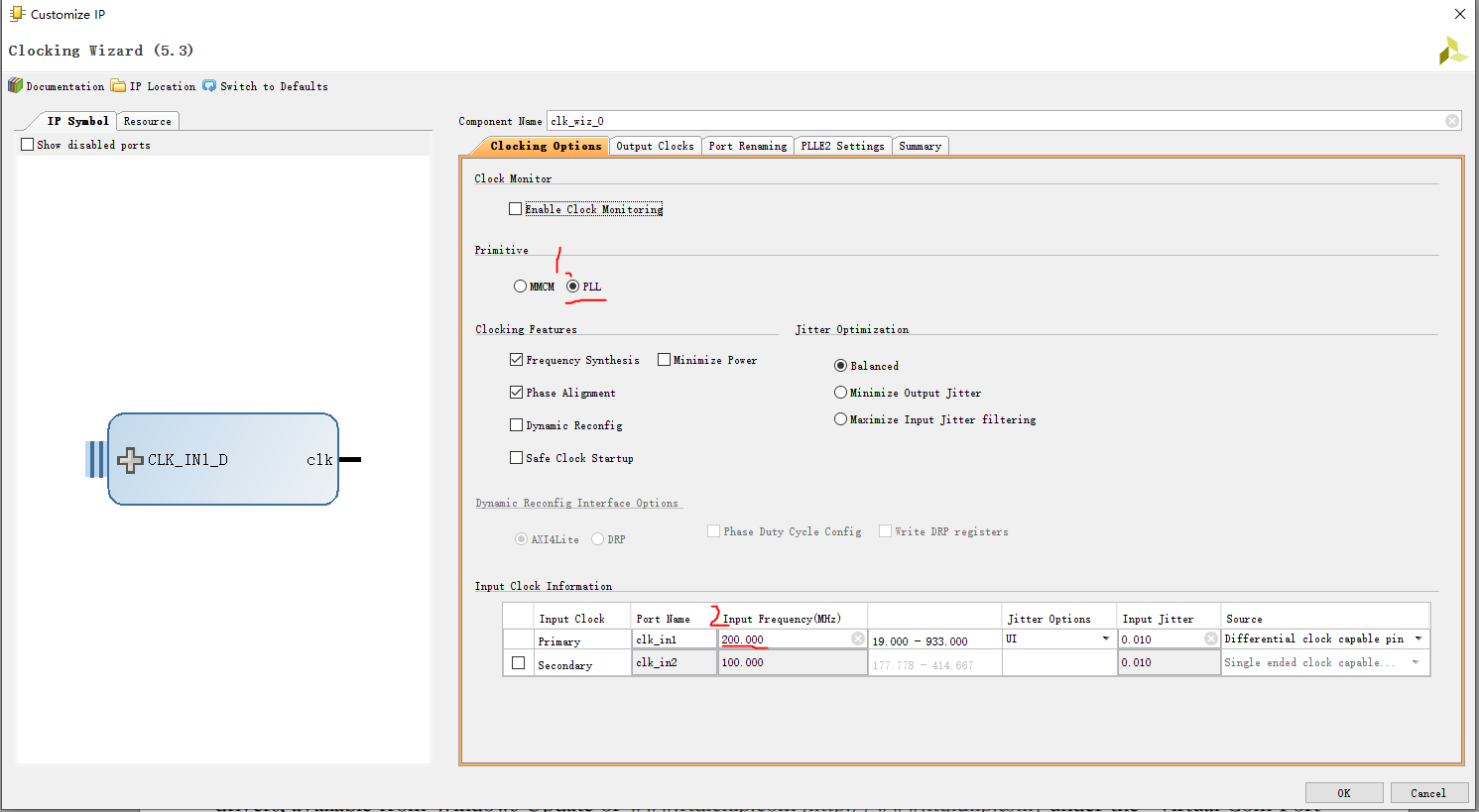This screenshot has height=812, width=1479.
Task: Open the Documentation book icon
Action: [15, 86]
